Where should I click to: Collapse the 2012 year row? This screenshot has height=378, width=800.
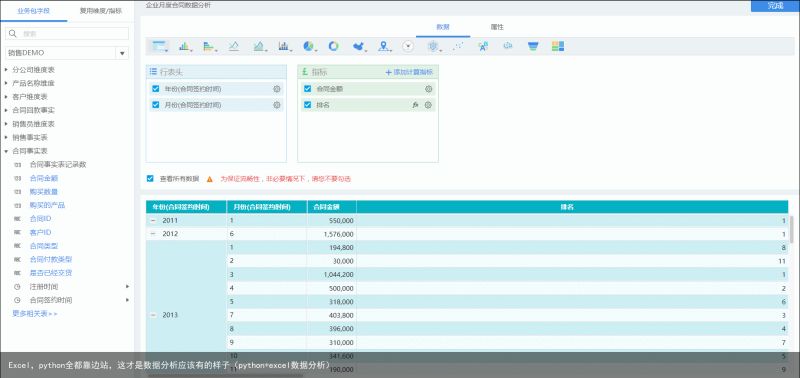[x=153, y=234]
